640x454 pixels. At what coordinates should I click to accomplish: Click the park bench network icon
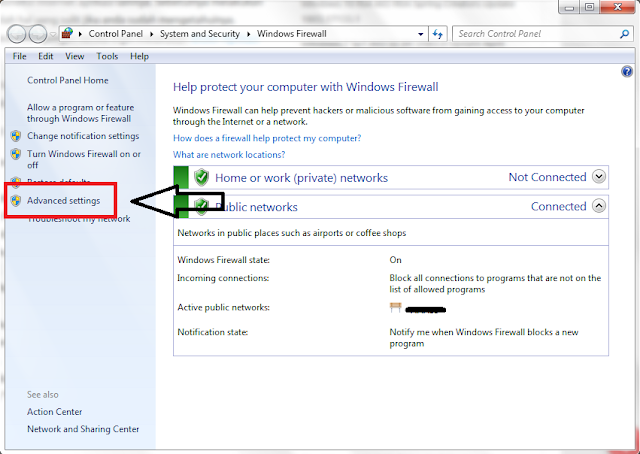(396, 307)
